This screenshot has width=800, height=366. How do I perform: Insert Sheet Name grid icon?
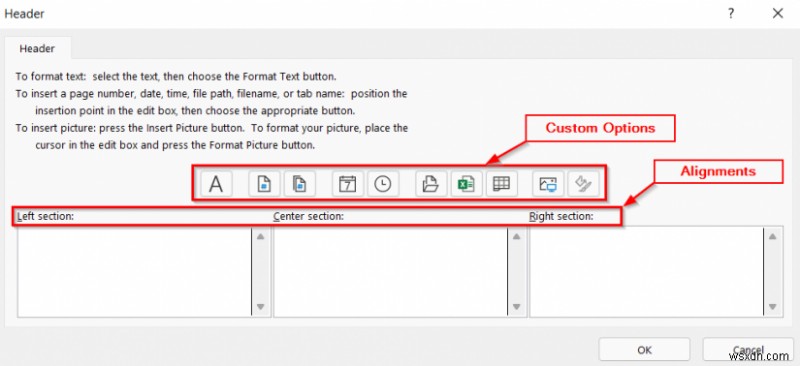pyautogui.click(x=502, y=184)
